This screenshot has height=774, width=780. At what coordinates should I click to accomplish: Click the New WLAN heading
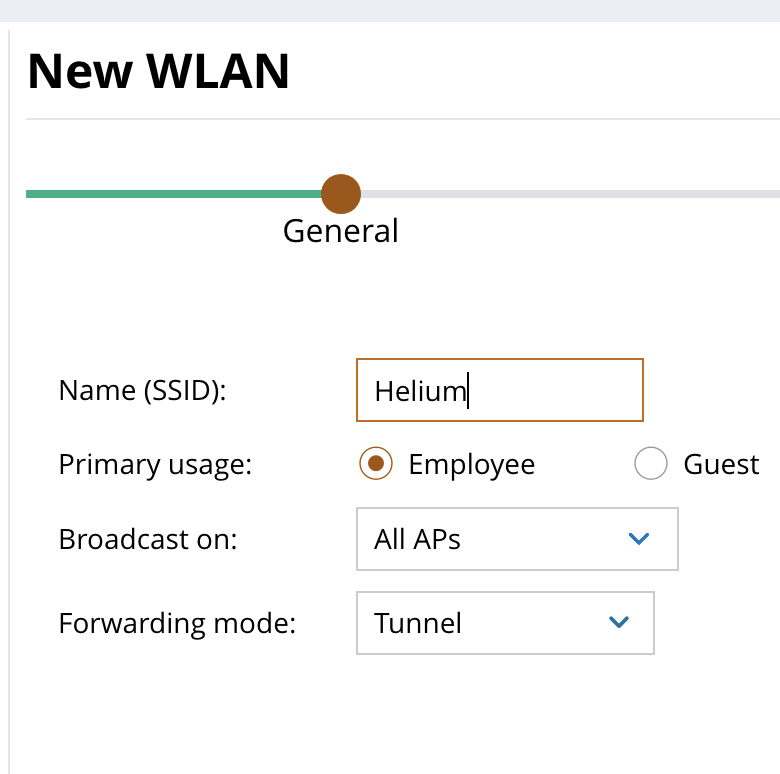158,72
